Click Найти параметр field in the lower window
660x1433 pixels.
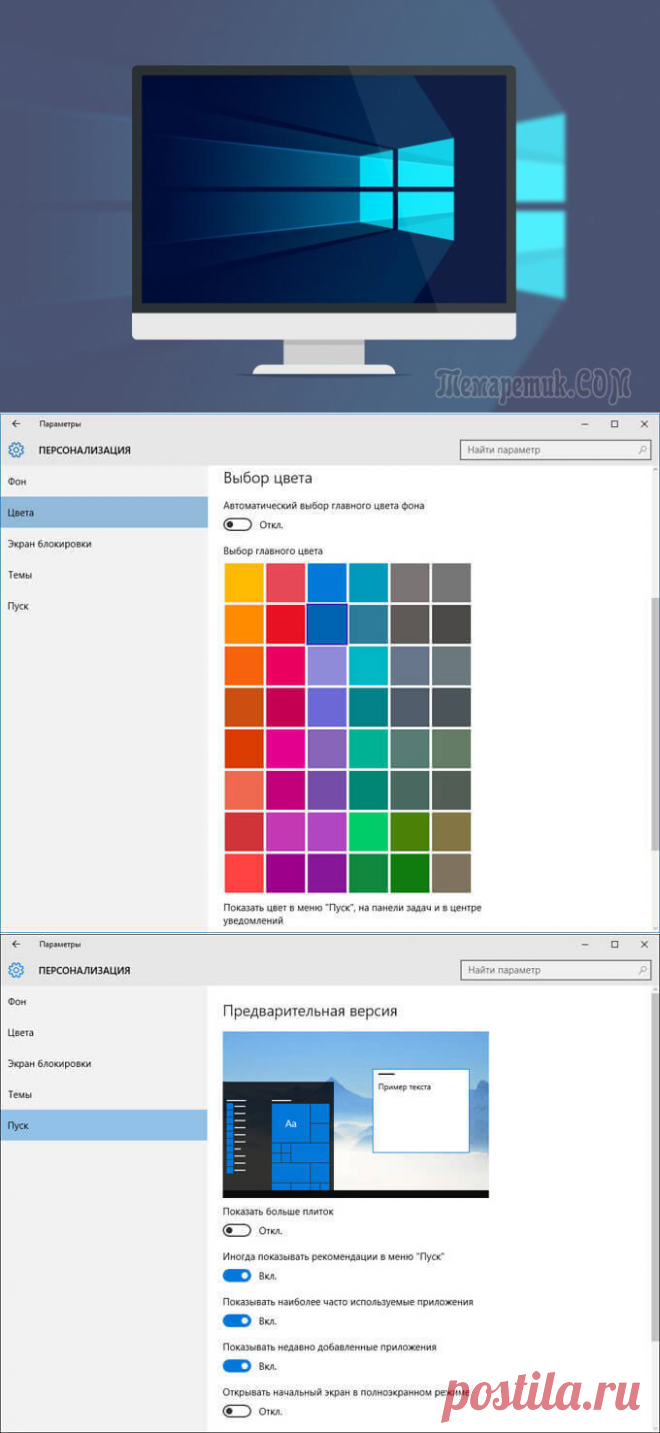(556, 970)
